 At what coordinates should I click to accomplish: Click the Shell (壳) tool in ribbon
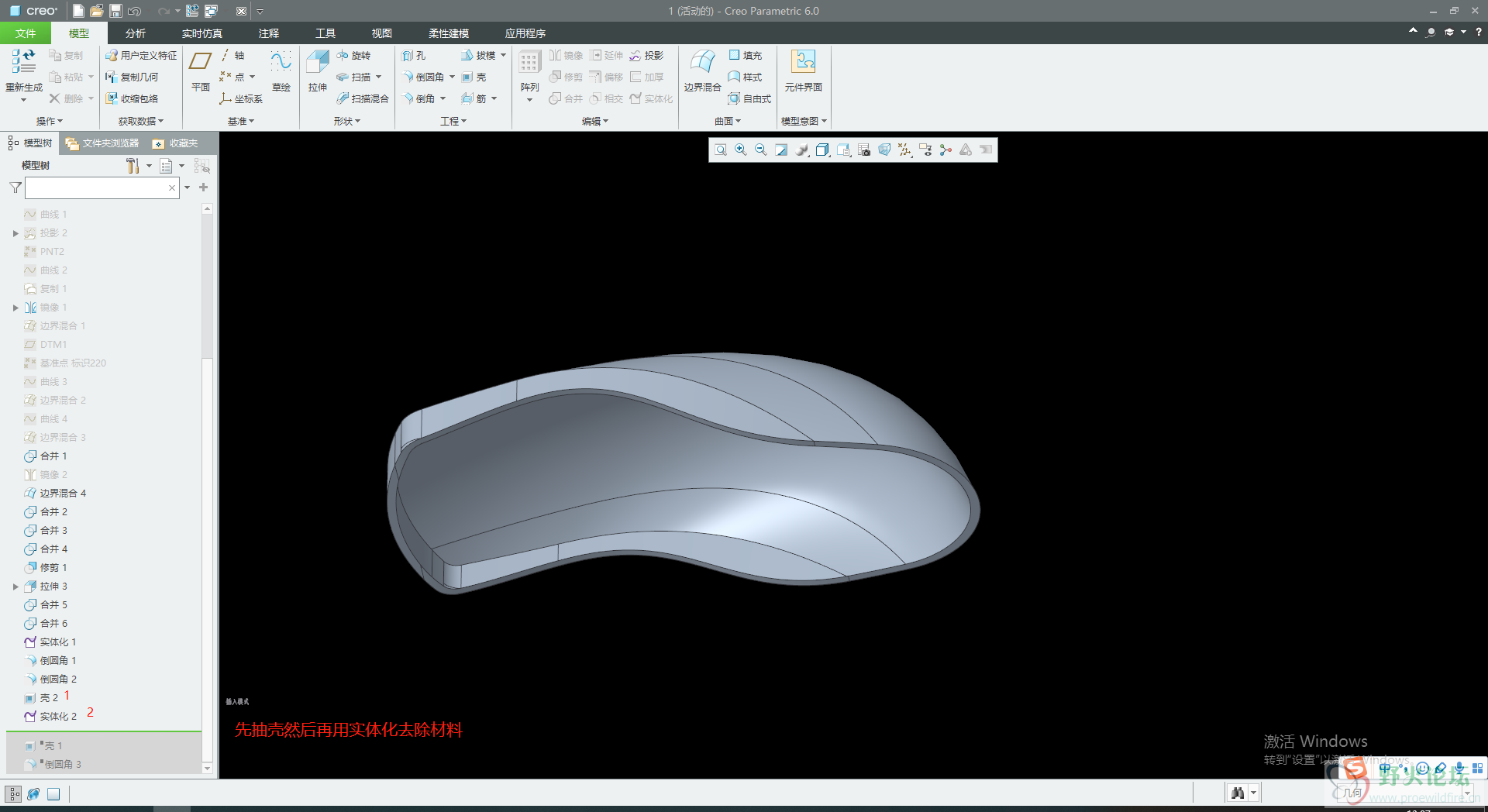click(x=474, y=77)
